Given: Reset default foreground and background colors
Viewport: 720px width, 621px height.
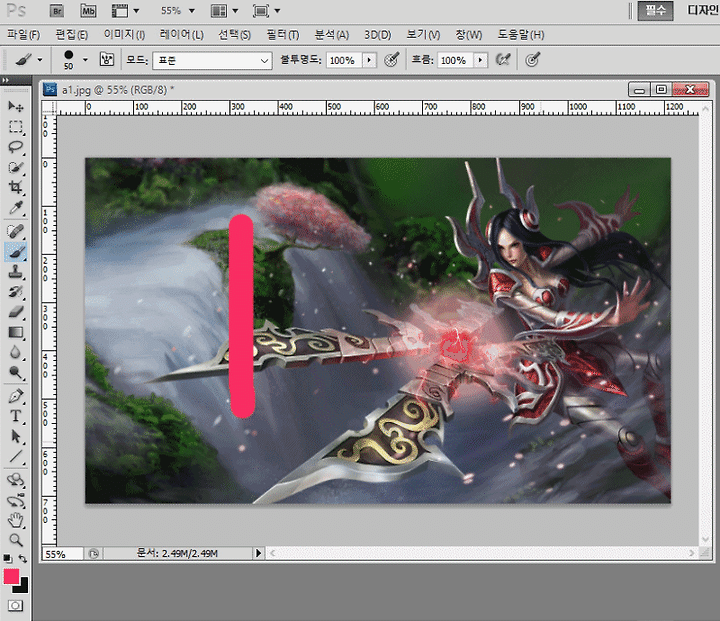Looking at the screenshot, I should [x=7, y=559].
